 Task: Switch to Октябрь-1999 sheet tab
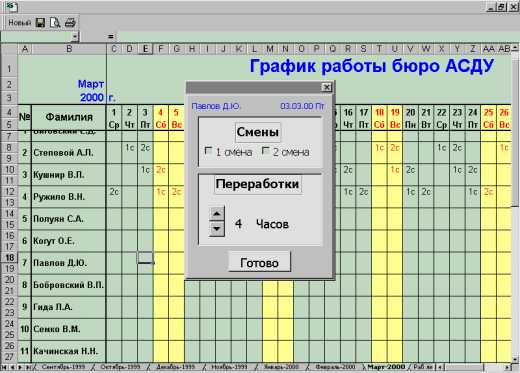pyautogui.click(x=120, y=367)
